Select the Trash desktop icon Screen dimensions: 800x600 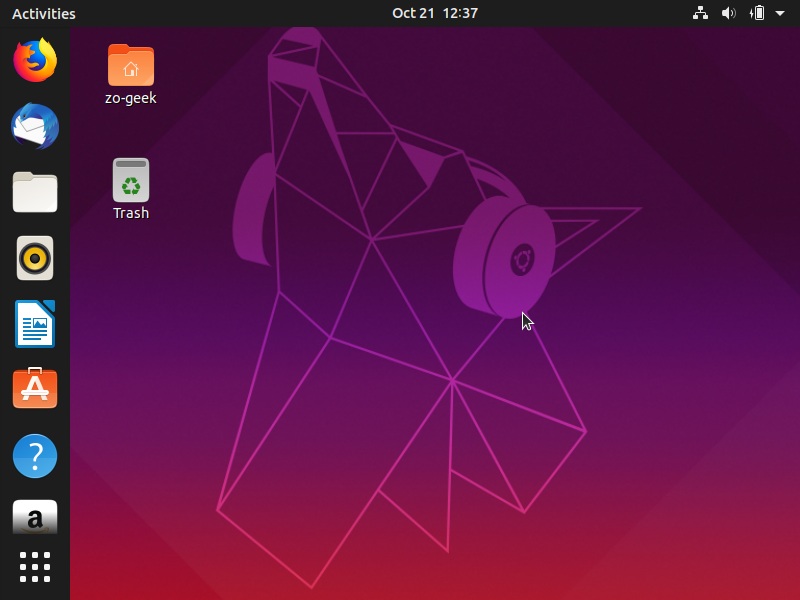(x=131, y=180)
